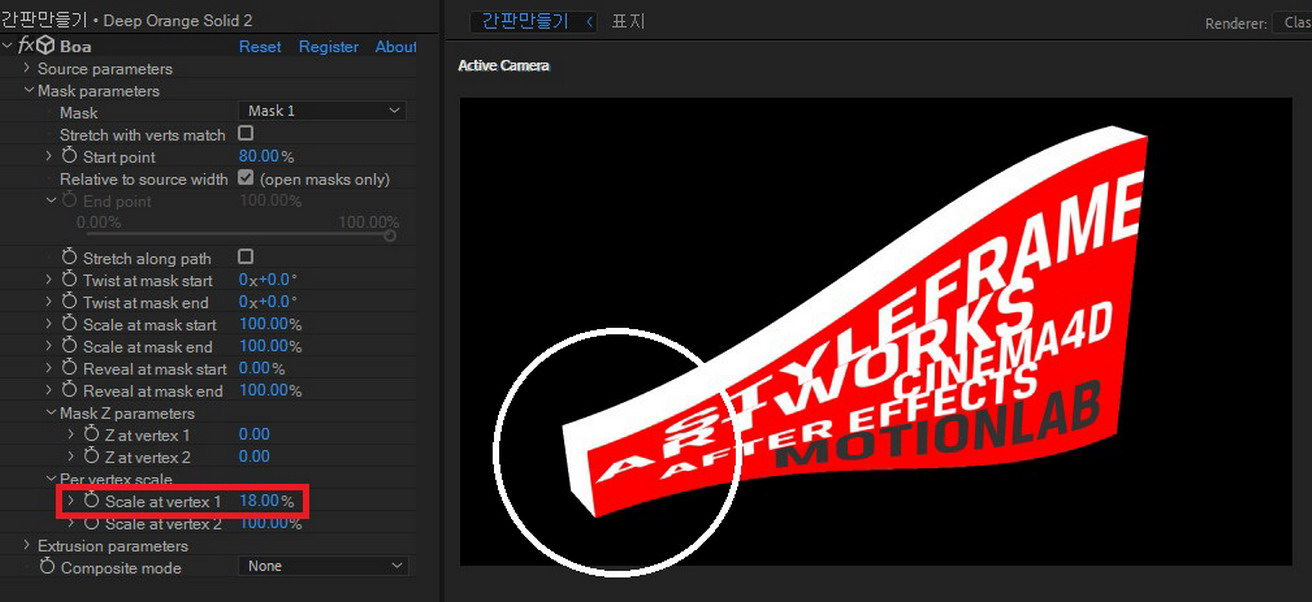
Task: Click Scale at mask start 100.00% value
Action: [x=270, y=324]
